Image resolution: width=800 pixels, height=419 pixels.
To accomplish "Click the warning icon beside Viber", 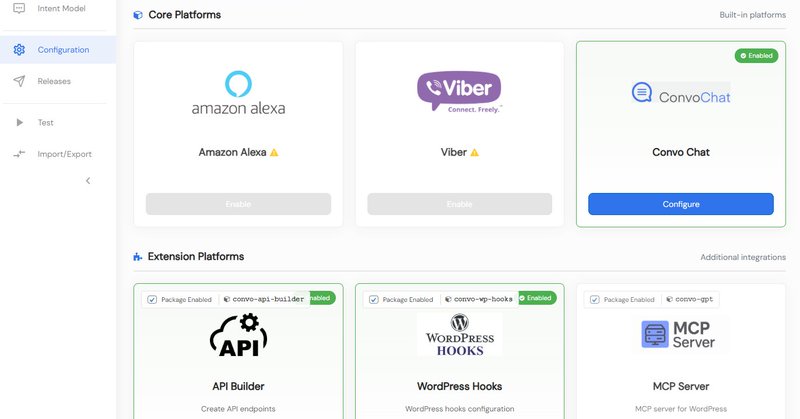I will click(x=474, y=153).
